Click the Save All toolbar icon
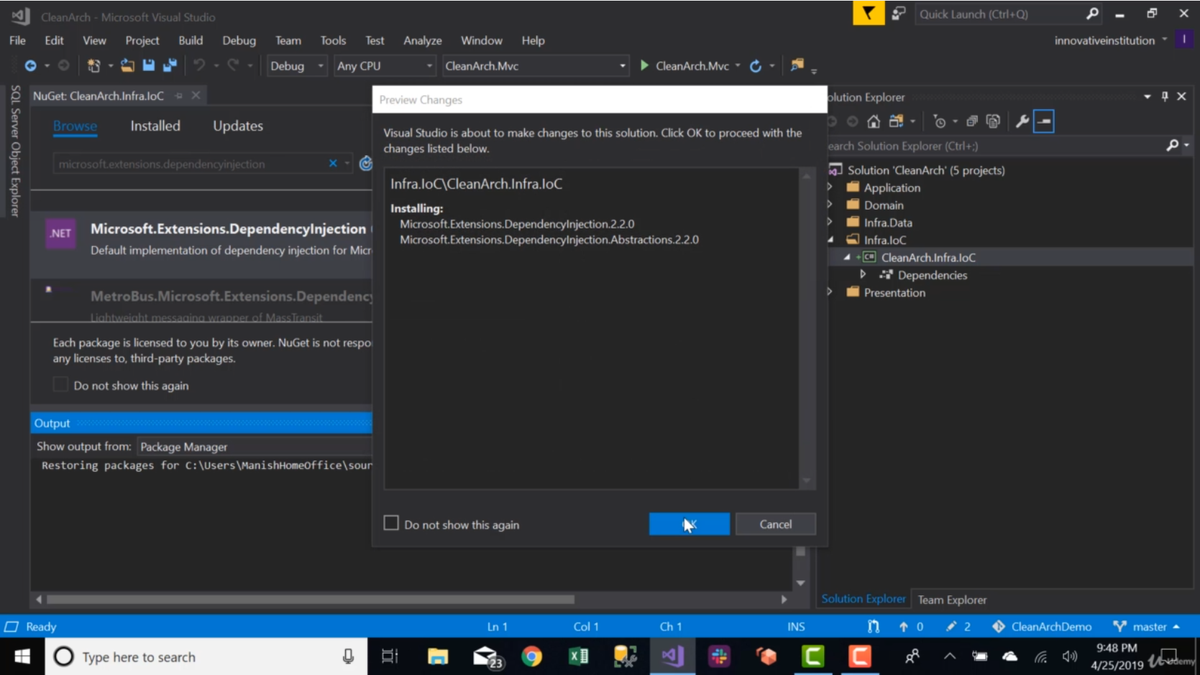 pos(170,66)
